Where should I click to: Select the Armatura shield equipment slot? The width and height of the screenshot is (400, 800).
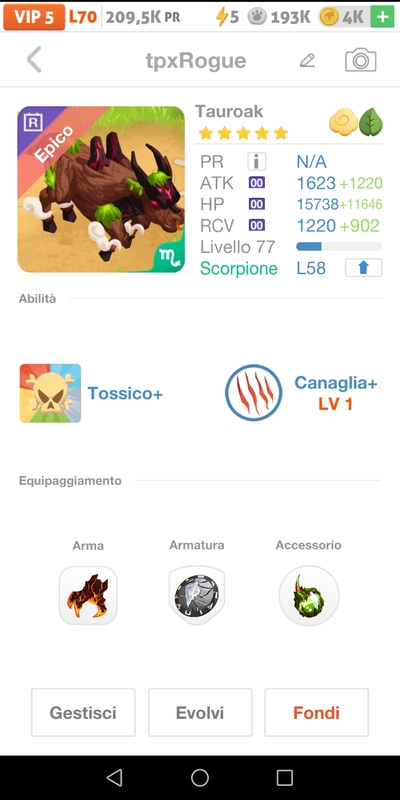(197, 595)
